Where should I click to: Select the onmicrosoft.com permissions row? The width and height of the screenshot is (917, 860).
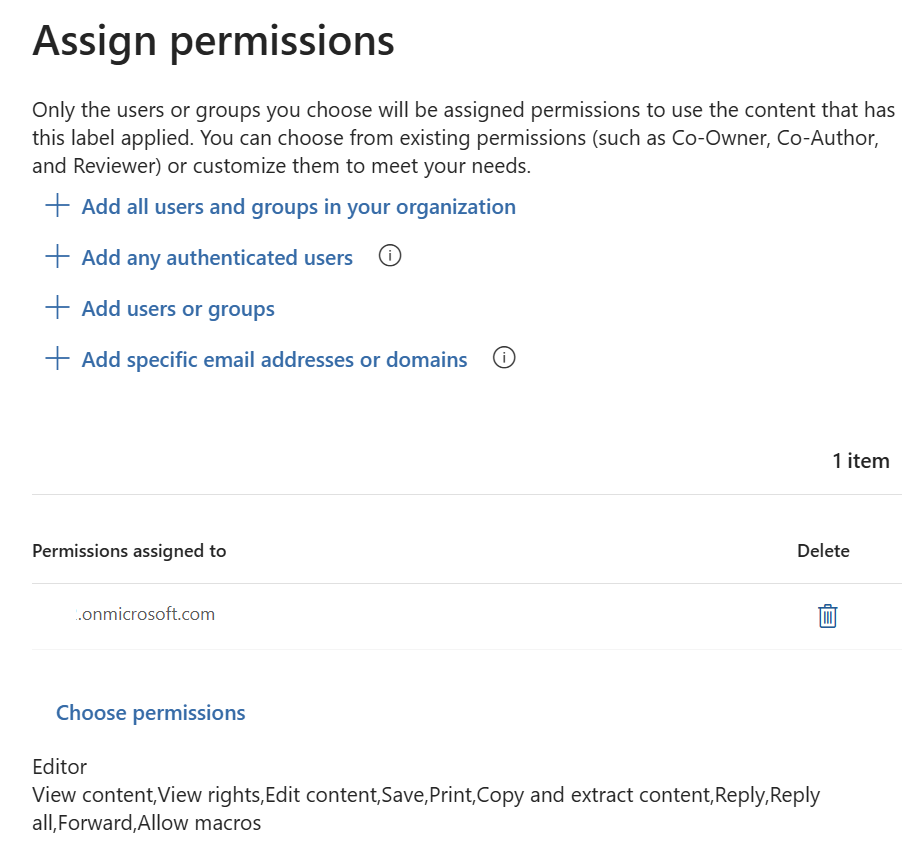[x=146, y=615]
